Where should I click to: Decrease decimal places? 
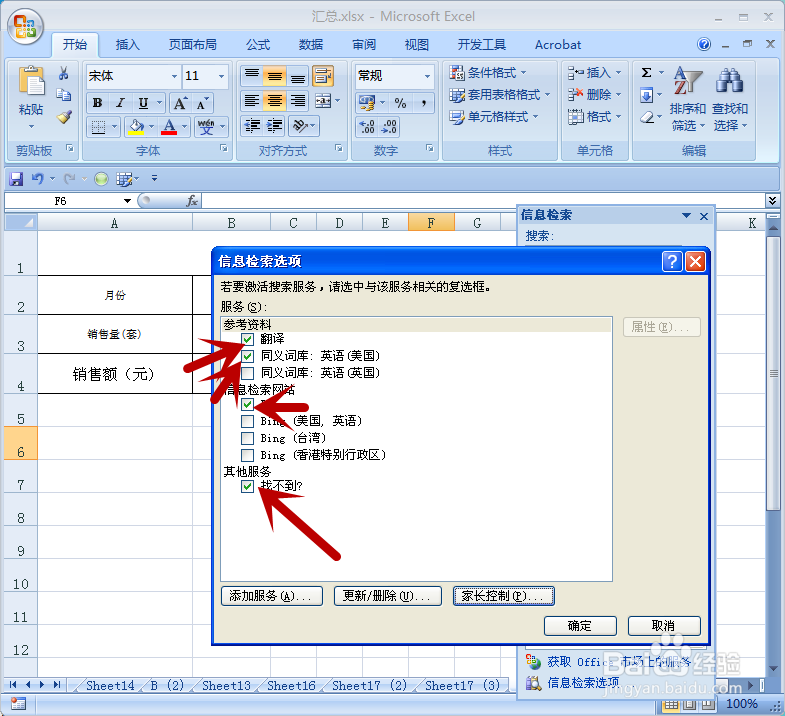coord(389,126)
